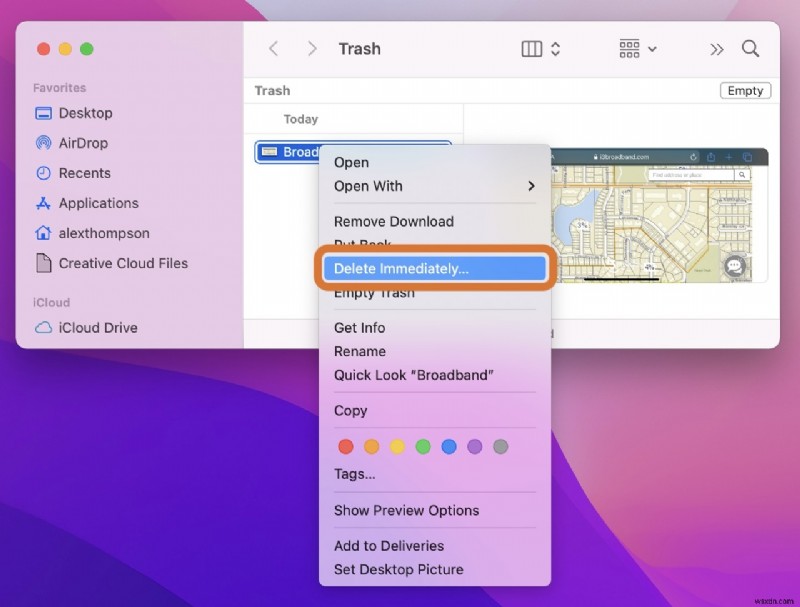Click the Empty button to empty Trash

pos(745,90)
